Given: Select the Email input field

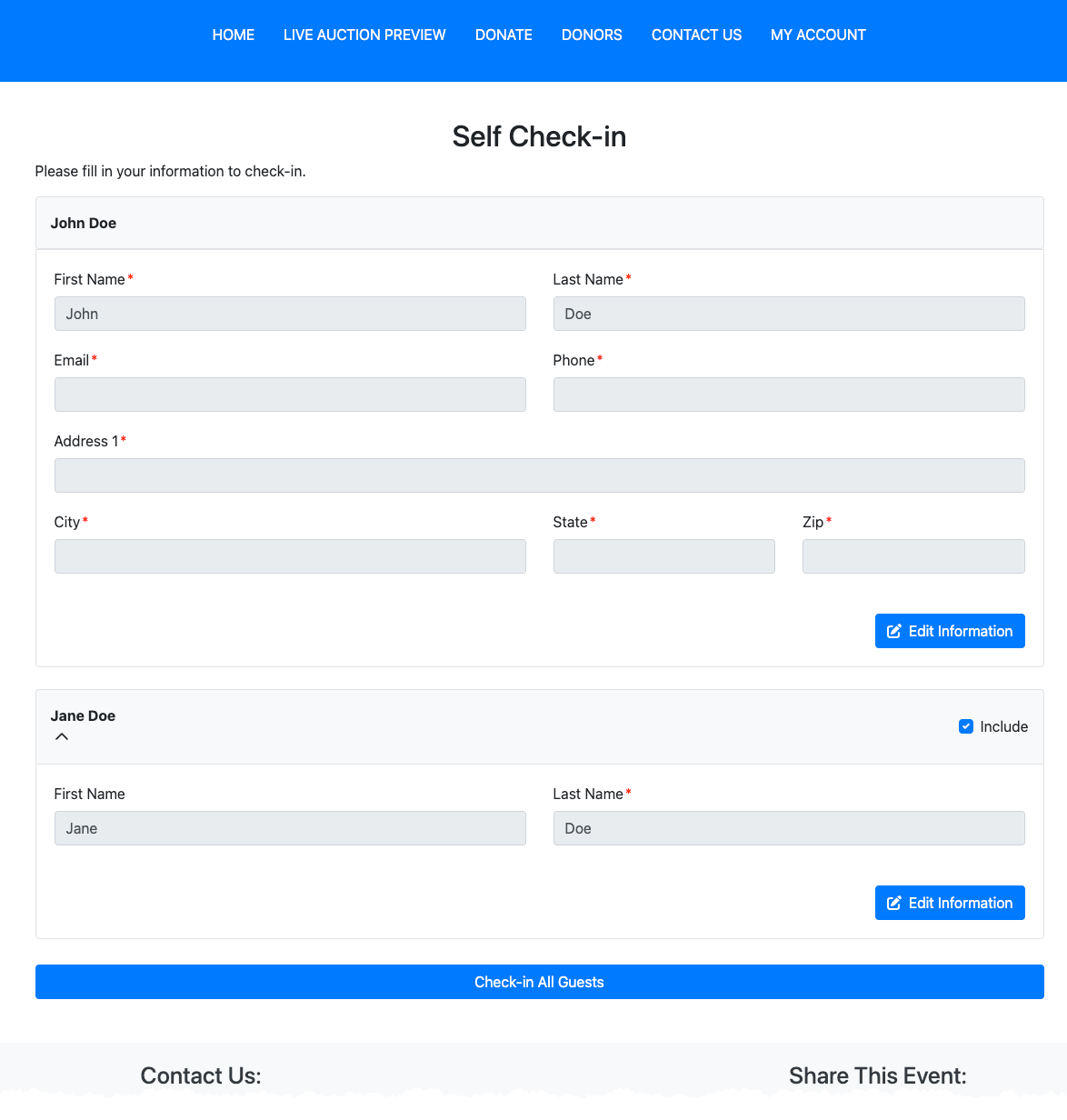Looking at the screenshot, I should pyautogui.click(x=290, y=395).
